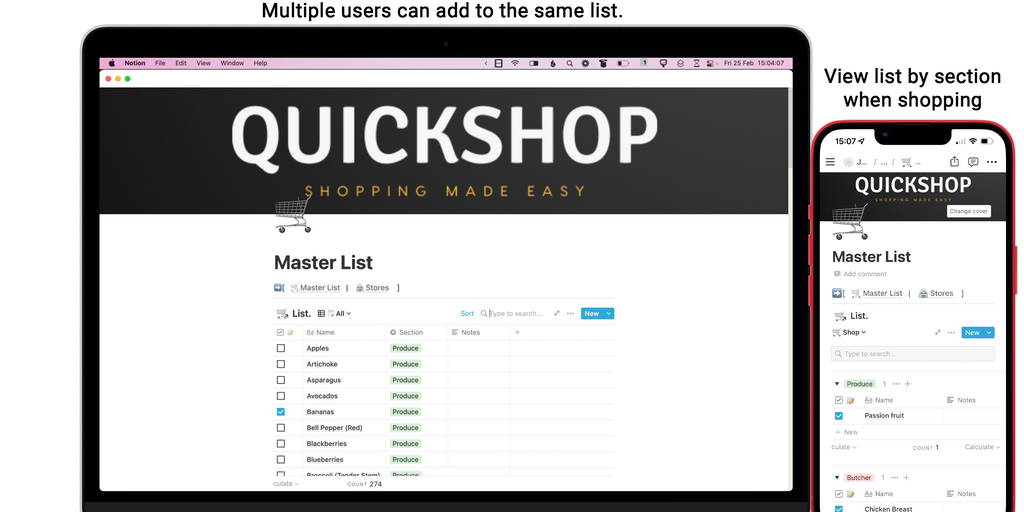Check the Artichoke checkbox
Image resolution: width=1024 pixels, height=512 pixels.
(x=281, y=364)
